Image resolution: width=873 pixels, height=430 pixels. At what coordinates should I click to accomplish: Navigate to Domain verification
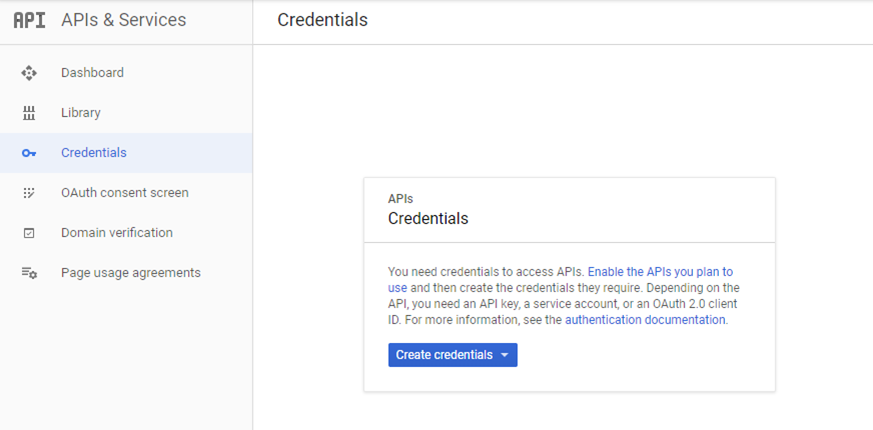pyautogui.click(x=116, y=233)
